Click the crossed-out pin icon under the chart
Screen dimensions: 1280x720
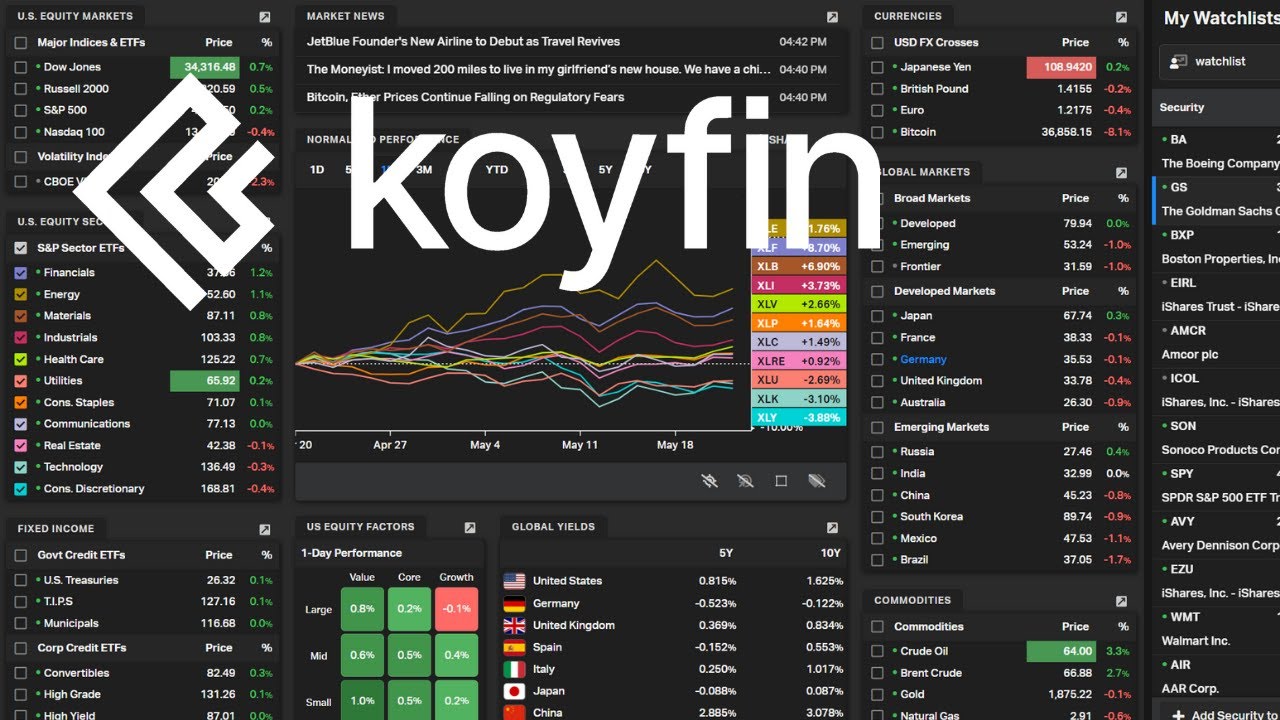pyautogui.click(x=710, y=481)
